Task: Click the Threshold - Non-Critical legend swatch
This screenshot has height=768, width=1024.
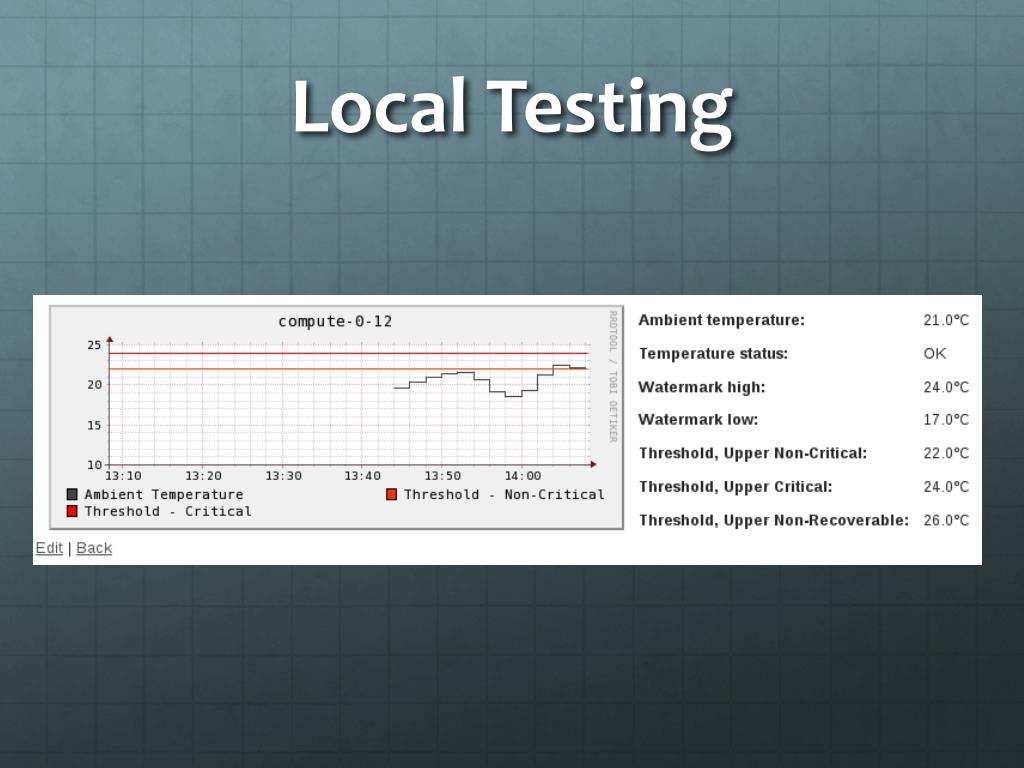Action: (x=391, y=494)
